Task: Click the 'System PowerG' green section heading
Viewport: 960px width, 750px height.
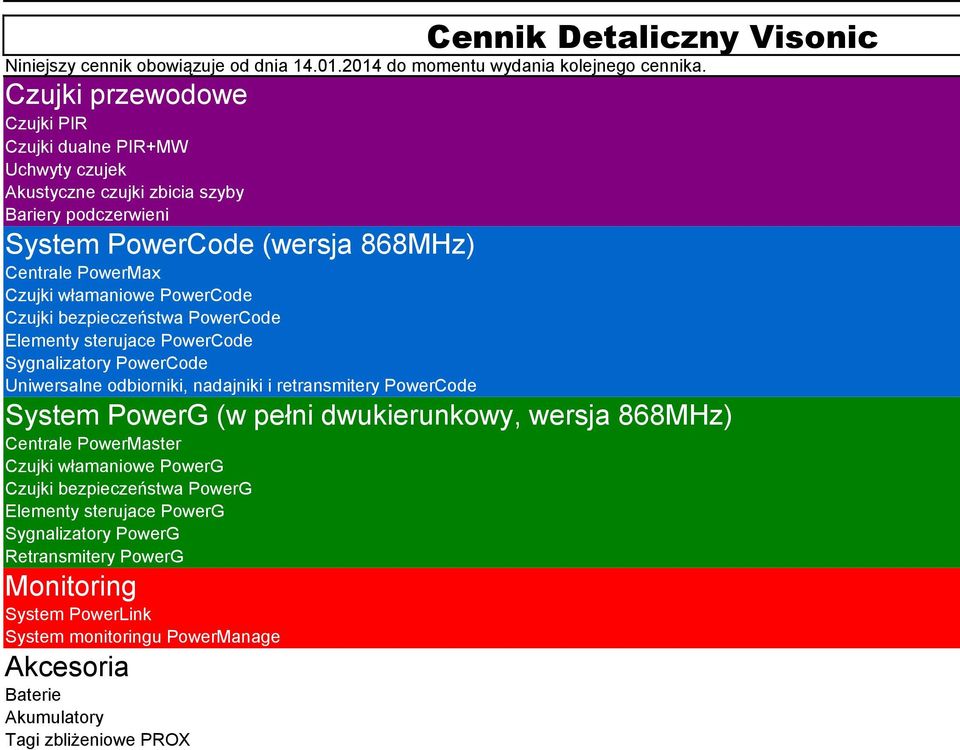Action: [x=369, y=415]
